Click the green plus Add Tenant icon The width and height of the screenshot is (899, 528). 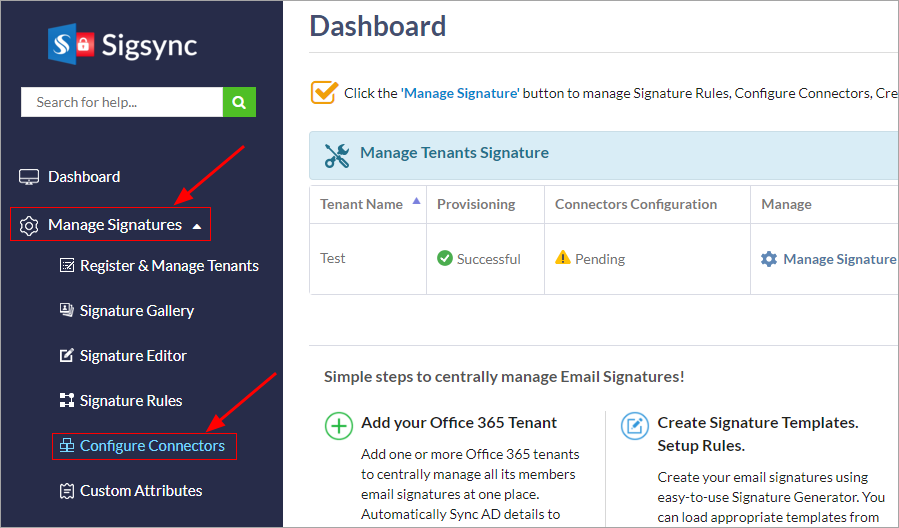pyautogui.click(x=339, y=425)
